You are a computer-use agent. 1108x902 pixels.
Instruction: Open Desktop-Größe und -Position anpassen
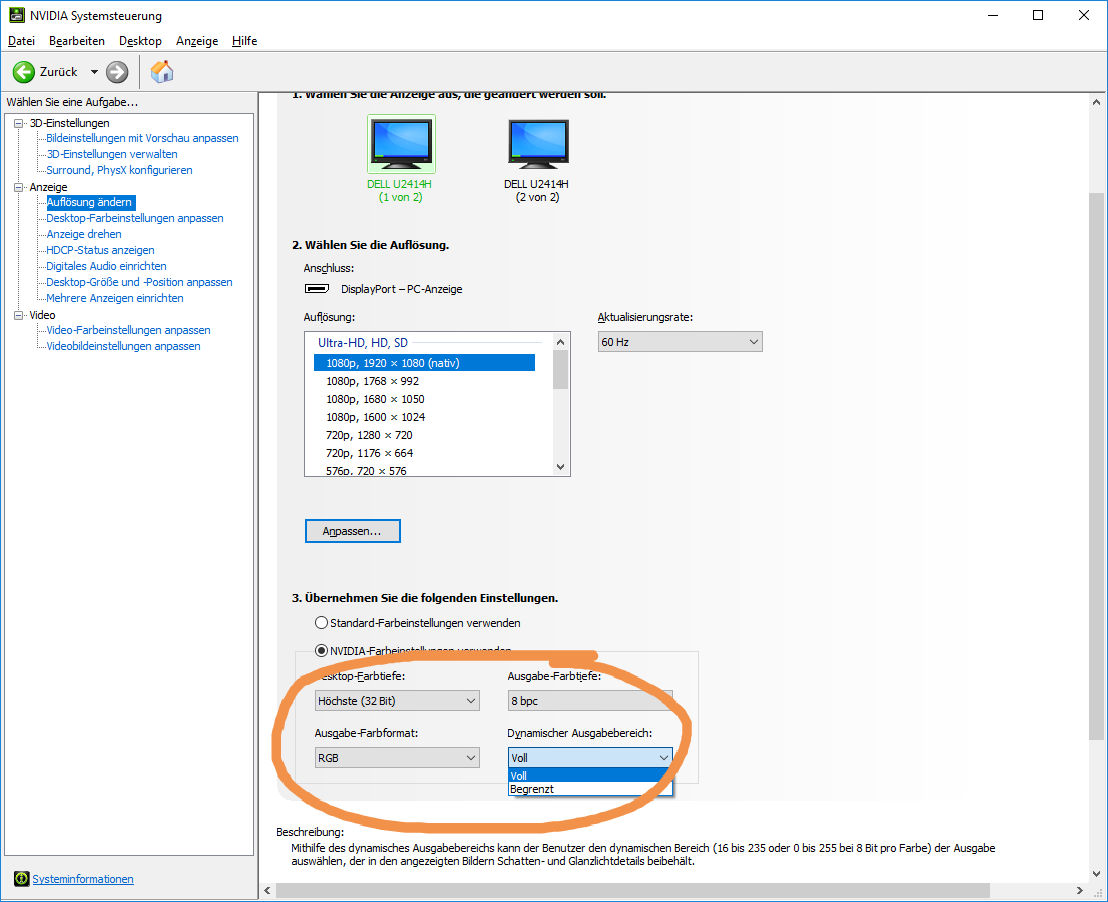[x=139, y=282]
